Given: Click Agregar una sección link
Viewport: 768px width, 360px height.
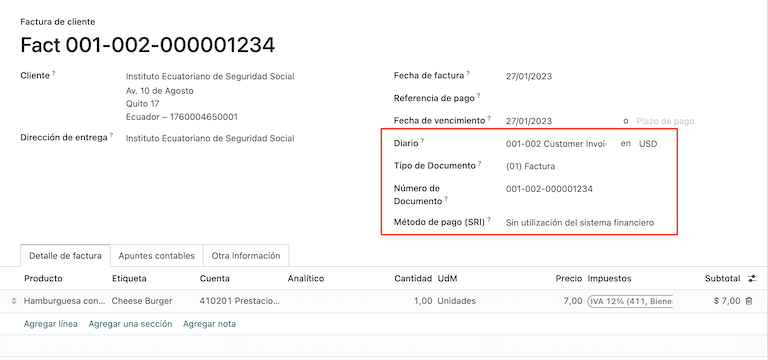Looking at the screenshot, I should tap(130, 324).
